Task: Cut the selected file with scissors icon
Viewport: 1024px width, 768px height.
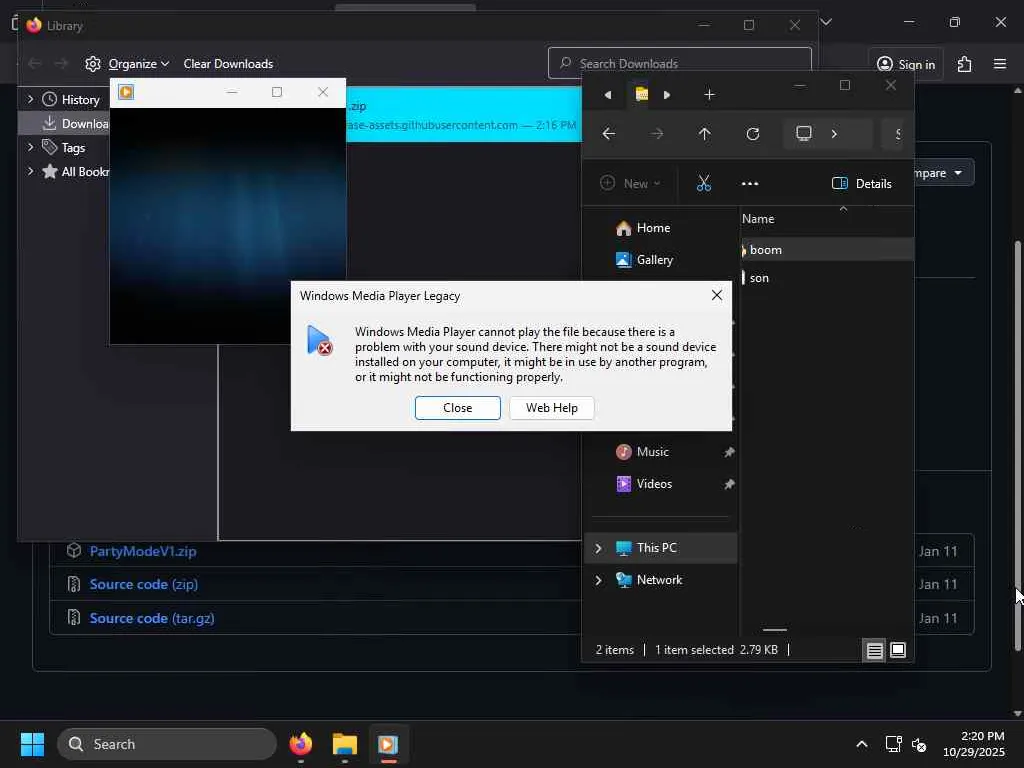Action: tap(703, 184)
